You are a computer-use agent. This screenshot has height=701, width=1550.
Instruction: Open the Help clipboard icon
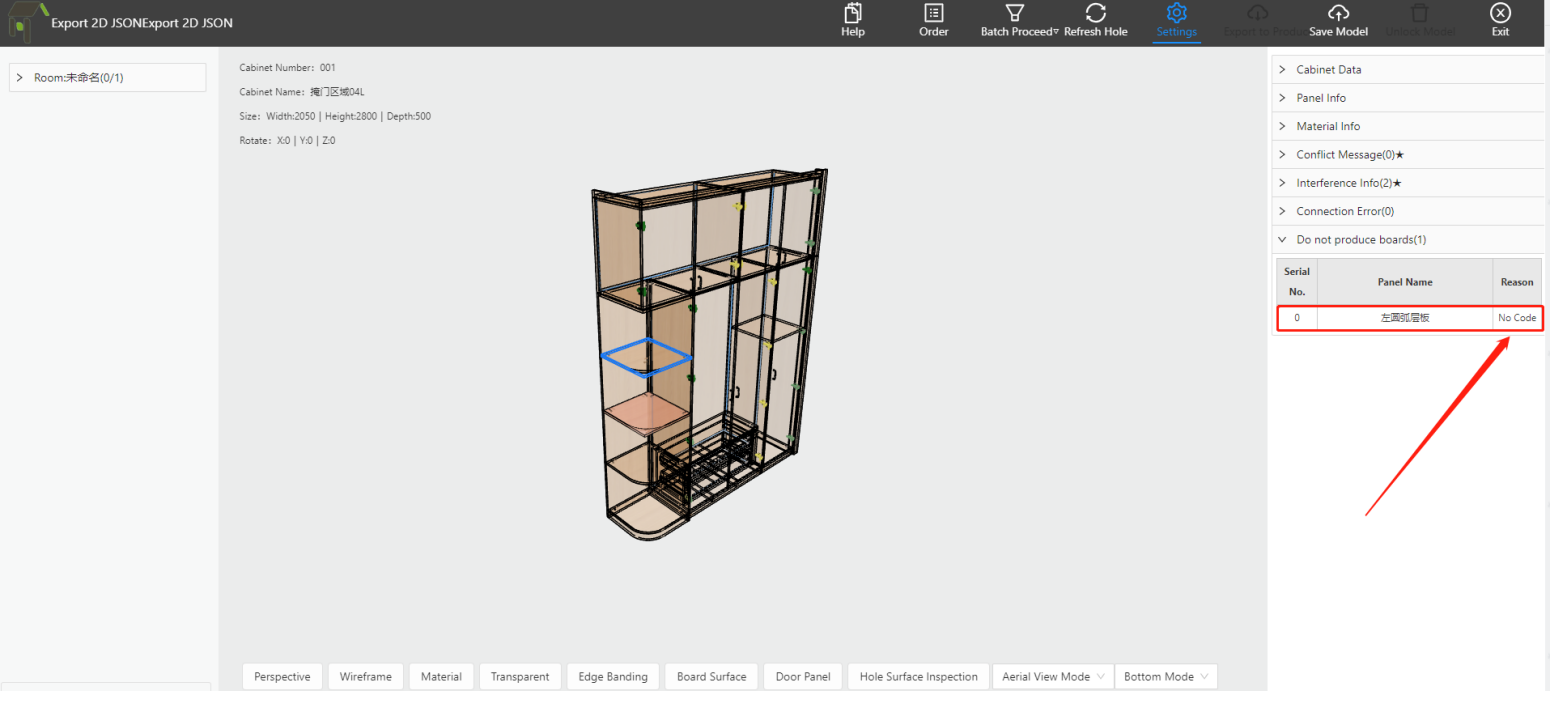(x=853, y=13)
